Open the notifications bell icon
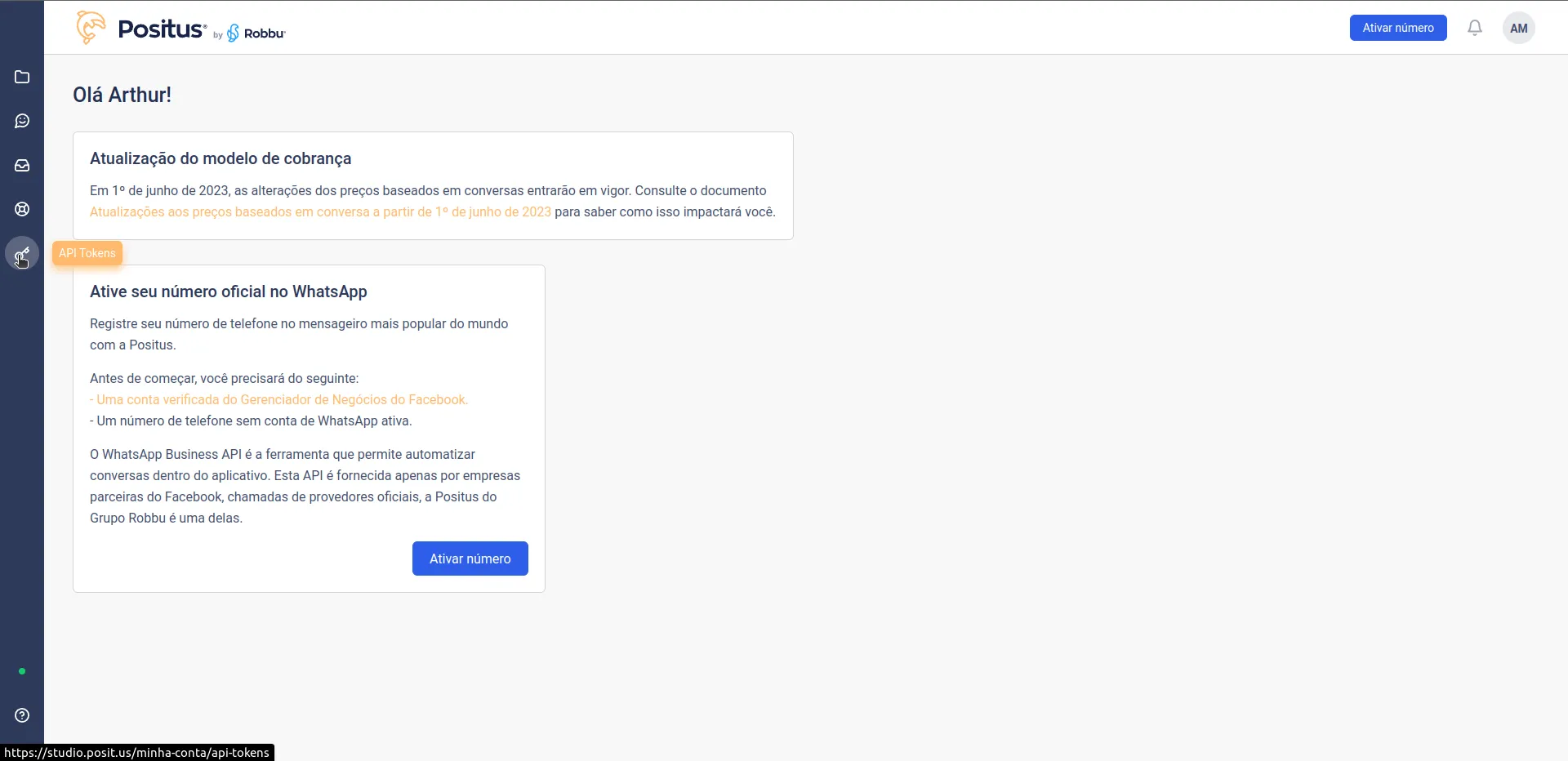Viewport: 1568px width, 761px height. point(1474,28)
